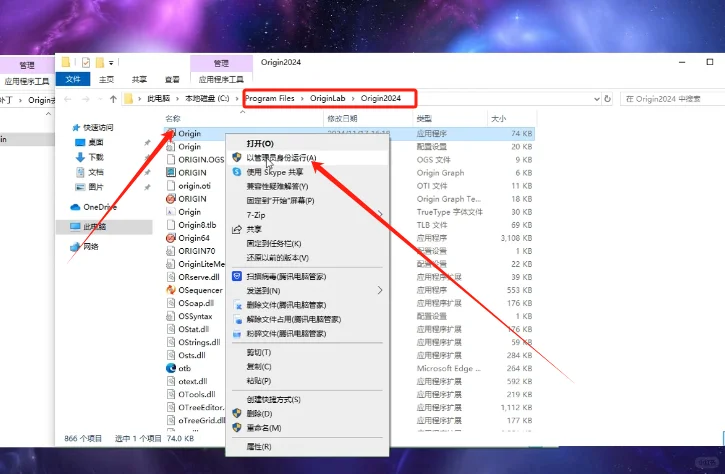The height and width of the screenshot is (474, 725).
Task: Expand the 7-Zip submenu
Action: 380,214
